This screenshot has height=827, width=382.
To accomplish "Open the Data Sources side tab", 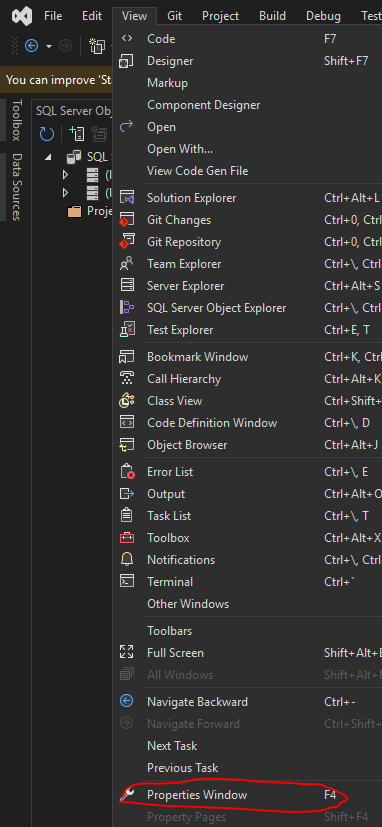I will coord(17,187).
